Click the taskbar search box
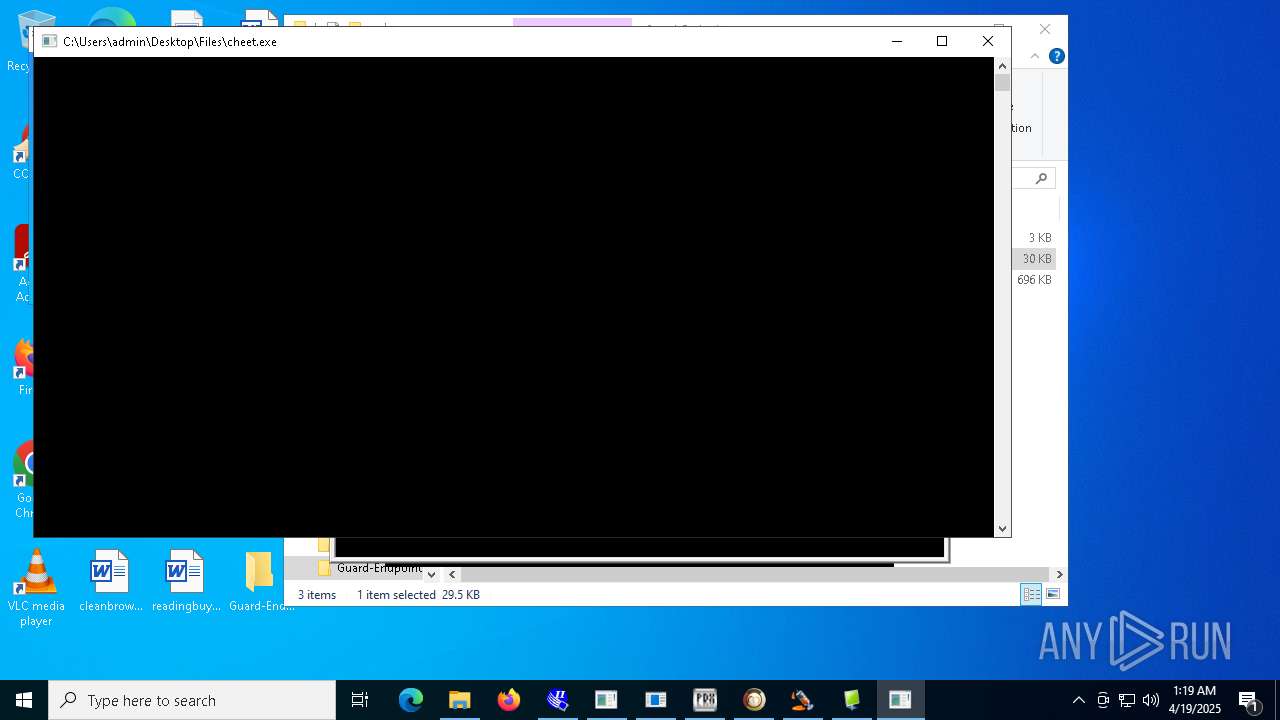The image size is (1280, 720). (192, 700)
